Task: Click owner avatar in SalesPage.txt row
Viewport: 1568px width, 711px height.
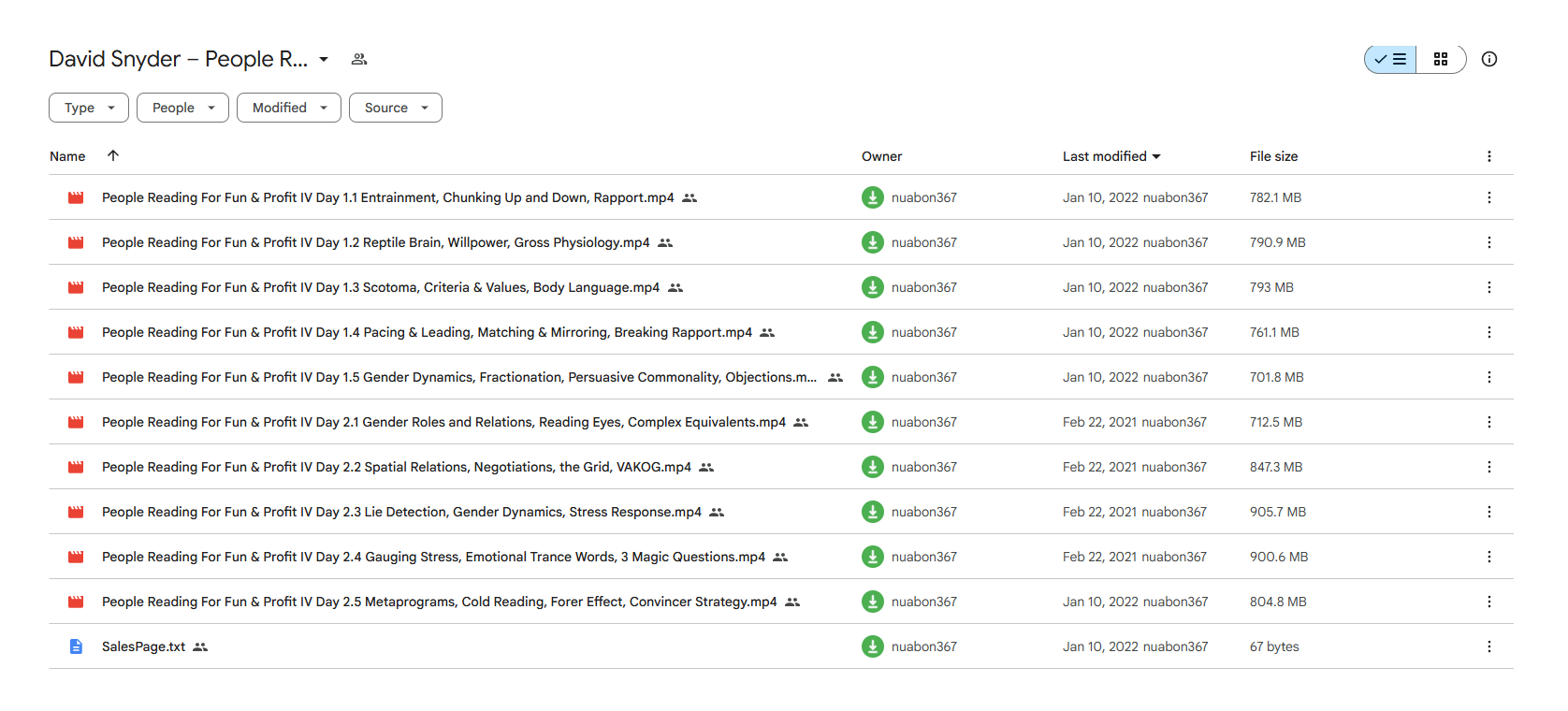Action: click(x=872, y=646)
